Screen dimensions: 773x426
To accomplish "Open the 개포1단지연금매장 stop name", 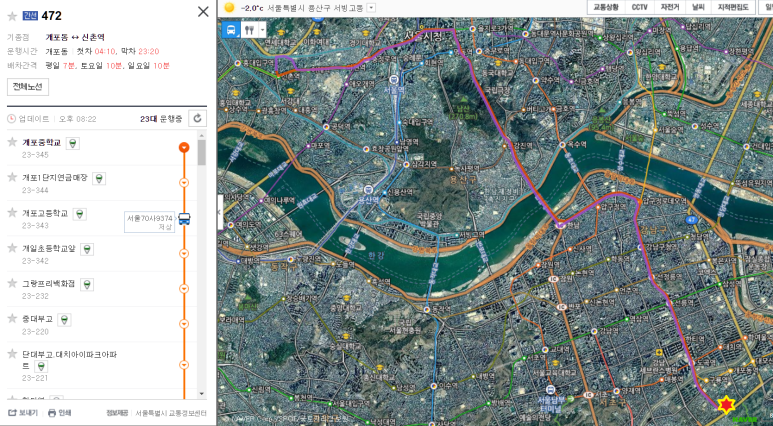I will [55, 178].
